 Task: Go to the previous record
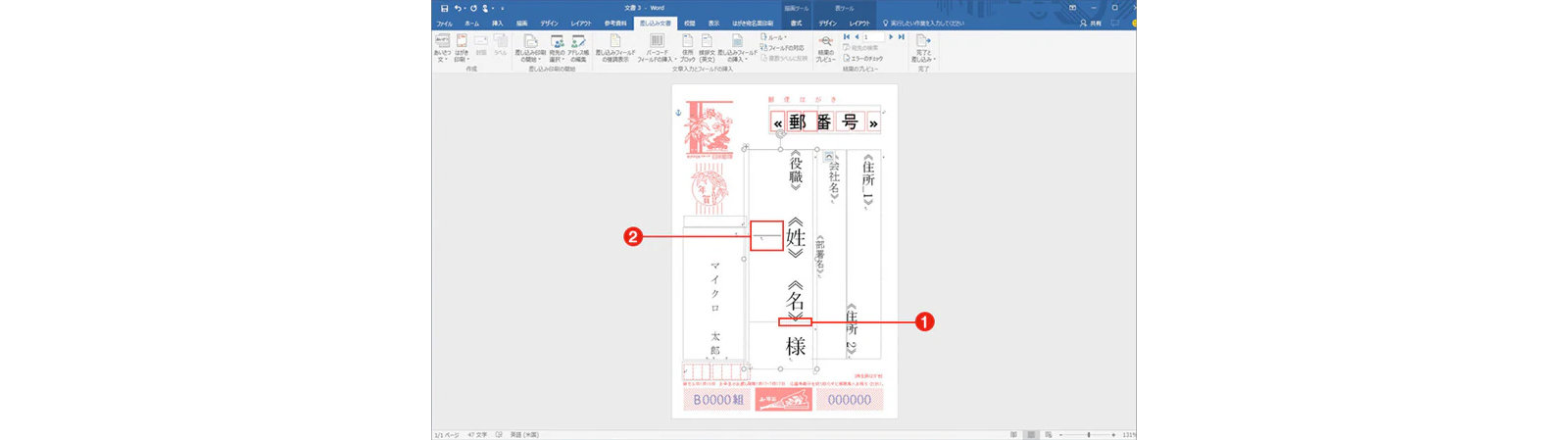pyautogui.click(x=857, y=37)
